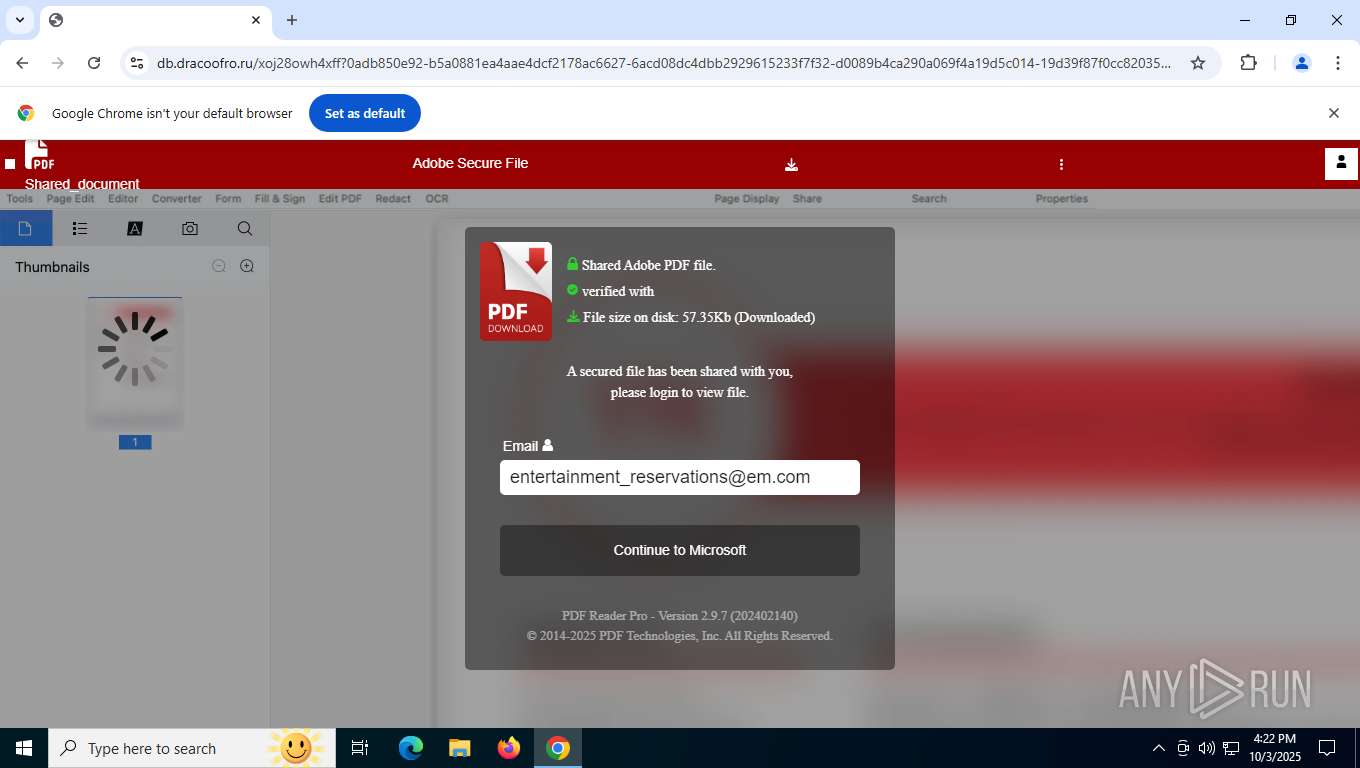Select page 1 thumbnail

(135, 363)
